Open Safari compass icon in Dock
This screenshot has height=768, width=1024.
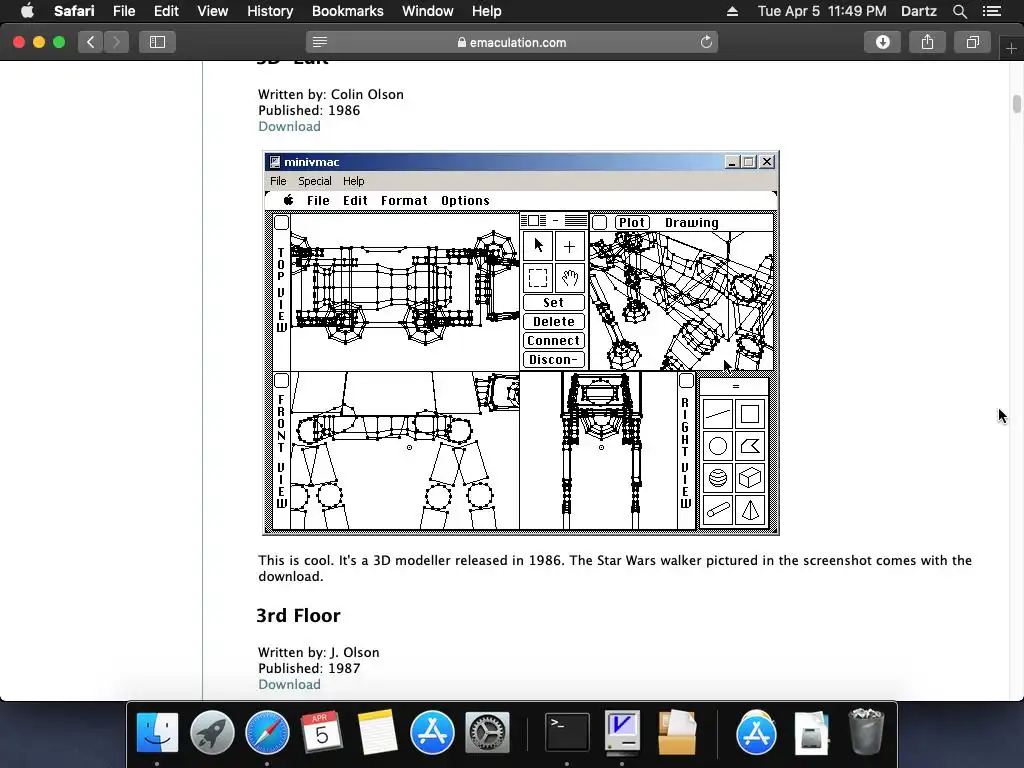point(267,731)
